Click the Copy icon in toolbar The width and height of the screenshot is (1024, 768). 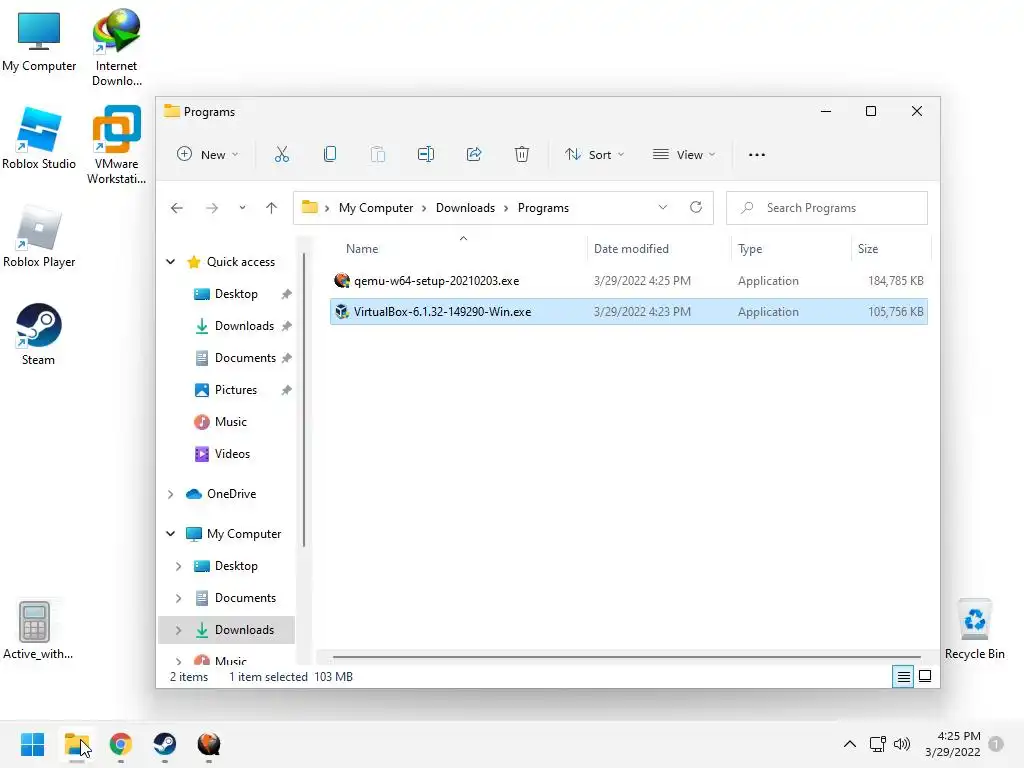pyautogui.click(x=330, y=155)
